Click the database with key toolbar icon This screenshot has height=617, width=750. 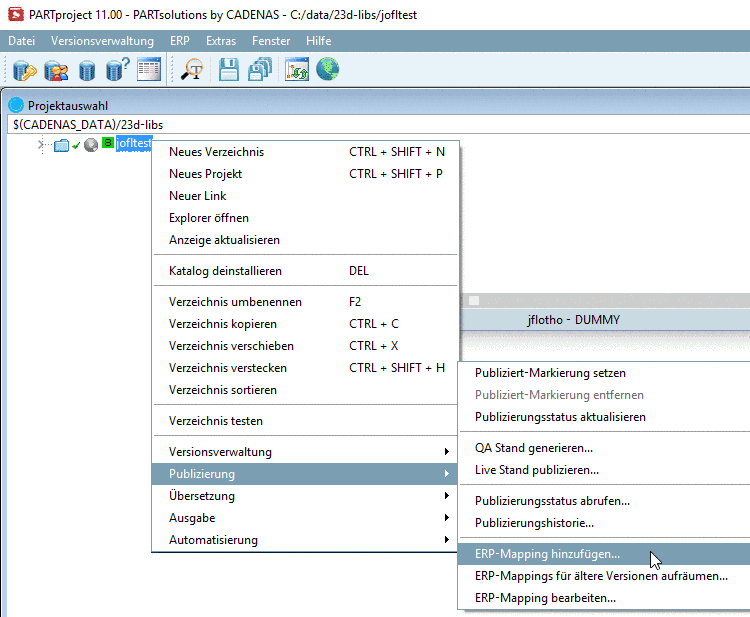(24, 70)
